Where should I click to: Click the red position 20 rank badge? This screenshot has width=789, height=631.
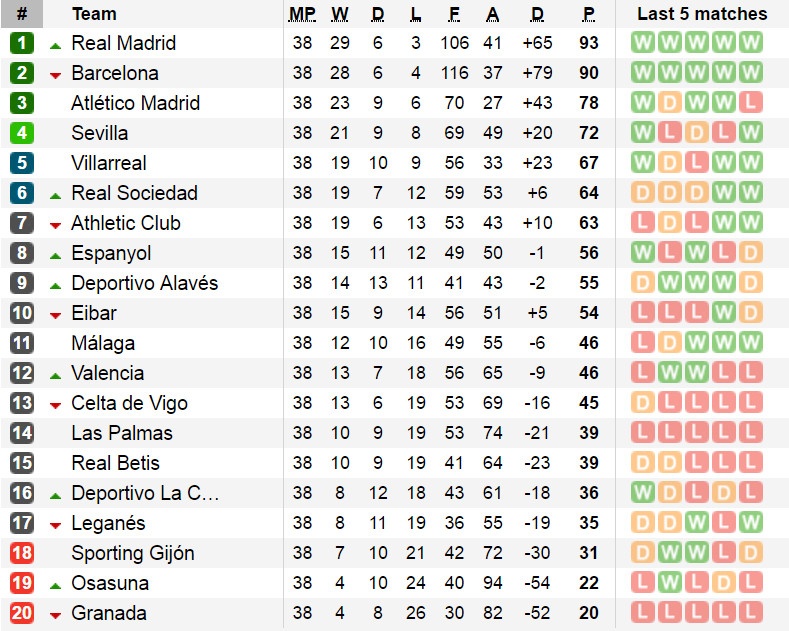coord(22,613)
